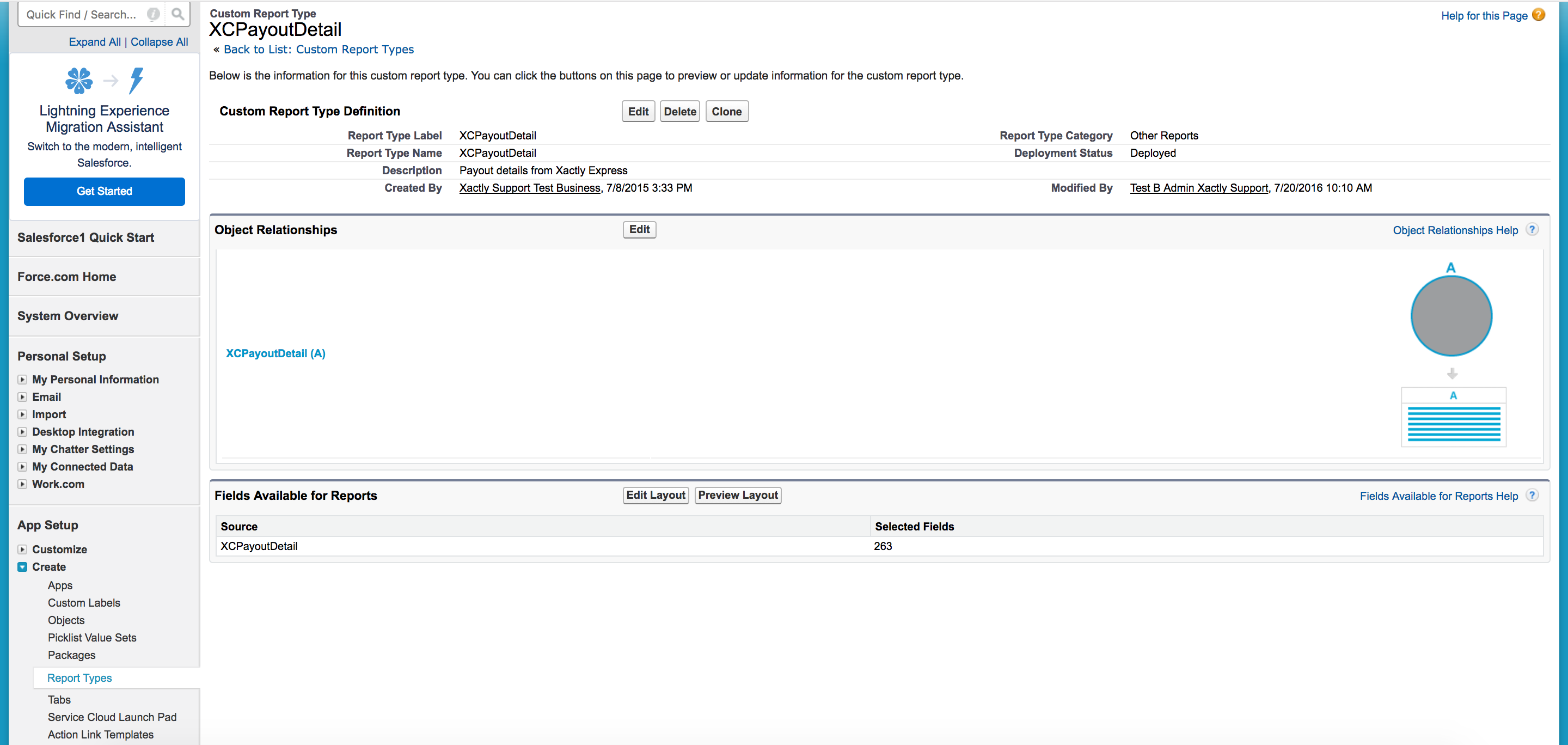1568x745 pixels.
Task: Click 'Payout details from Xactly Express' description
Action: (543, 170)
